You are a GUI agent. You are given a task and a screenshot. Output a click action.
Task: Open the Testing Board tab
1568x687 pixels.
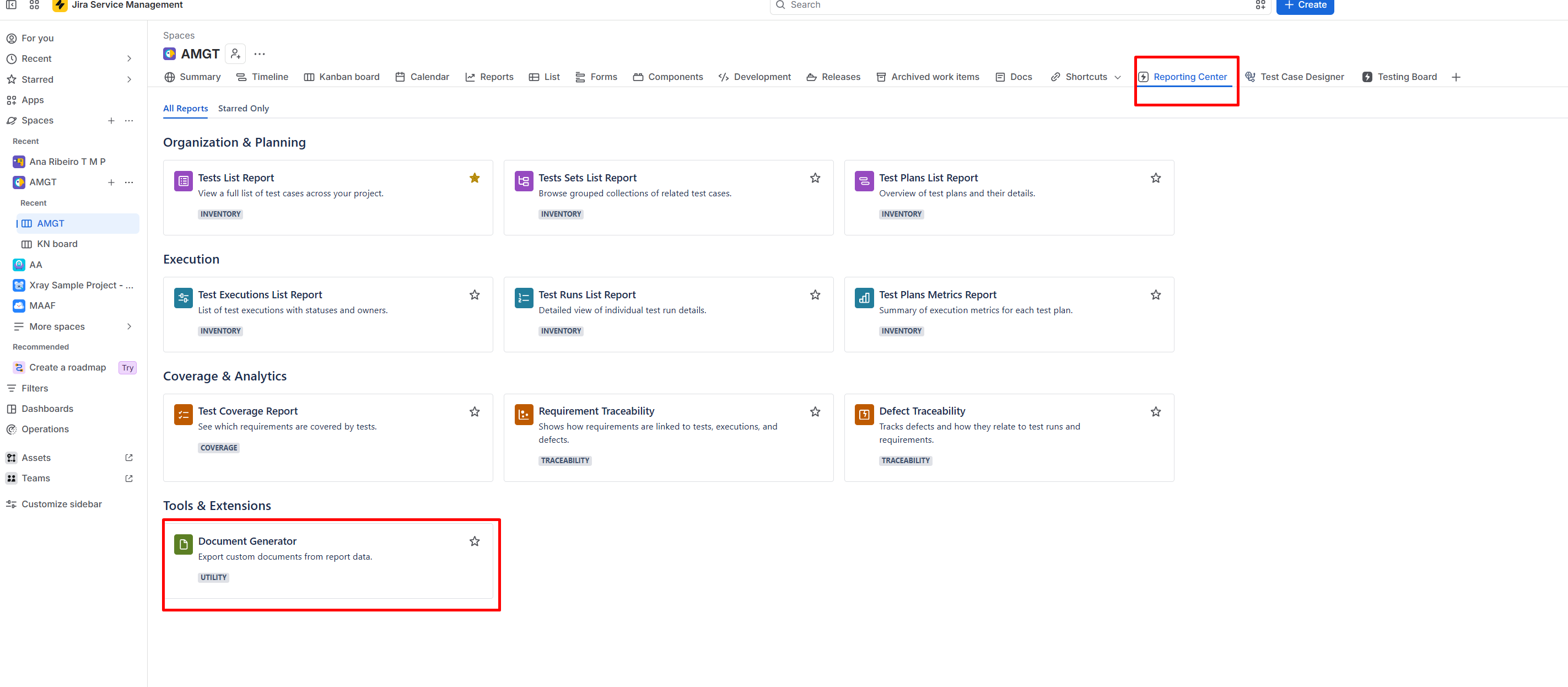[x=1399, y=77]
